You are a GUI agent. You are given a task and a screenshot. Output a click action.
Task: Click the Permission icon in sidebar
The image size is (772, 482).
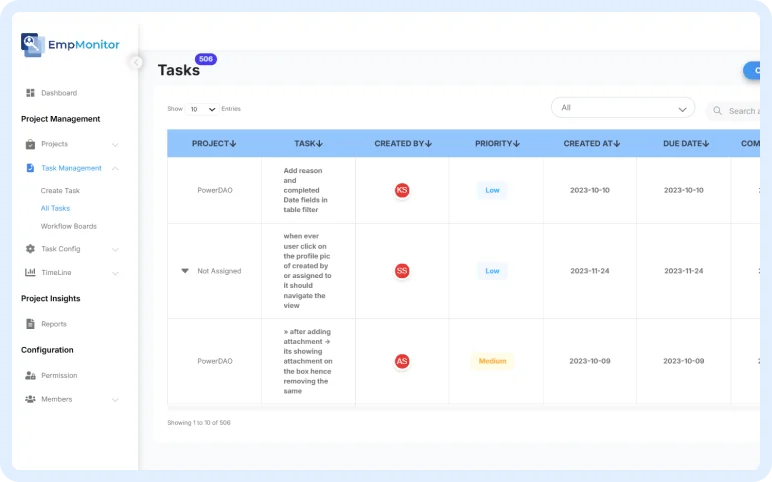[x=30, y=376]
